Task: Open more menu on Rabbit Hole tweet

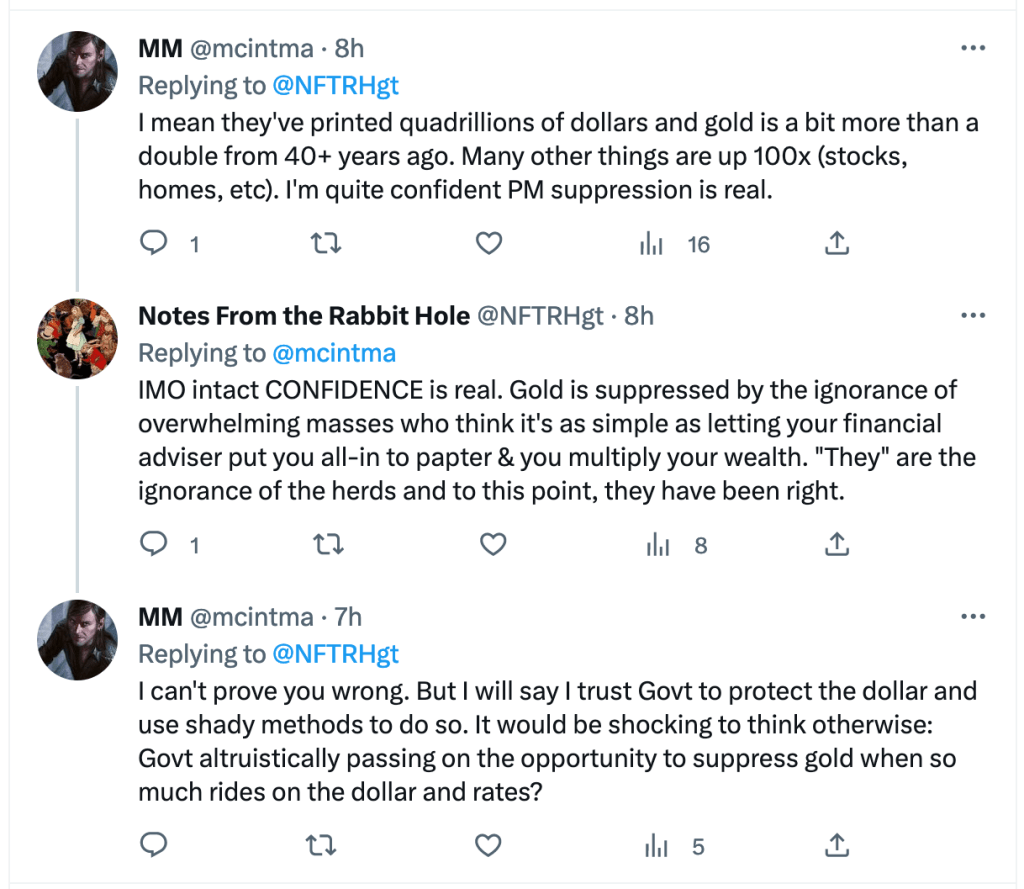Action: (972, 316)
